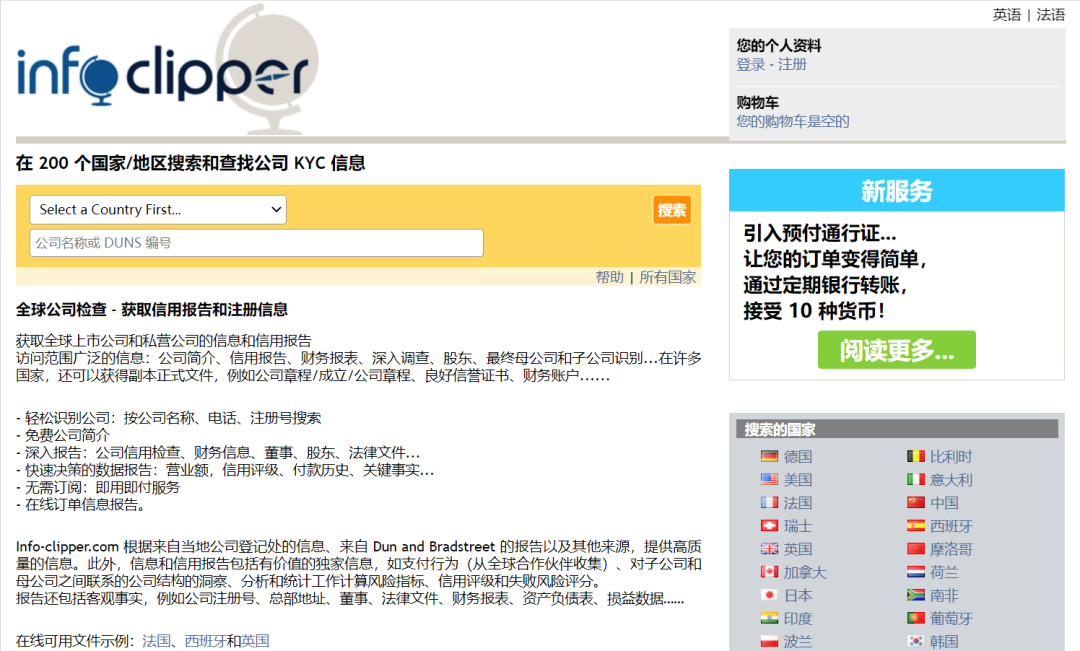Open the 法国 link in country list
The image size is (1080, 651).
798,503
